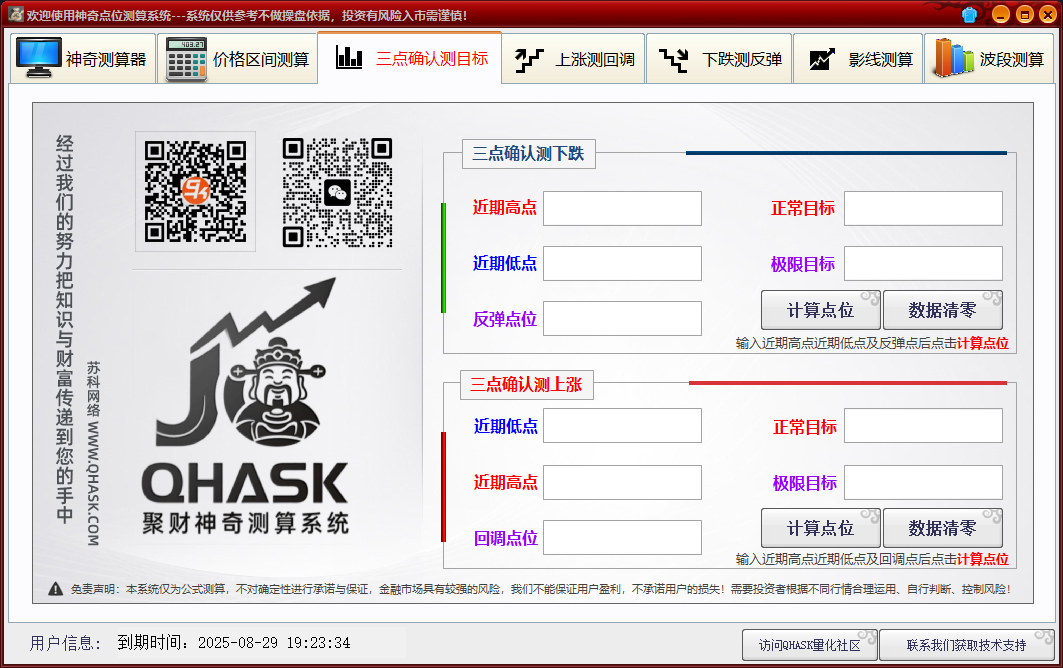Click the calculator icon for 价格区间测算
The height and width of the screenshot is (668, 1063).
coord(186,60)
